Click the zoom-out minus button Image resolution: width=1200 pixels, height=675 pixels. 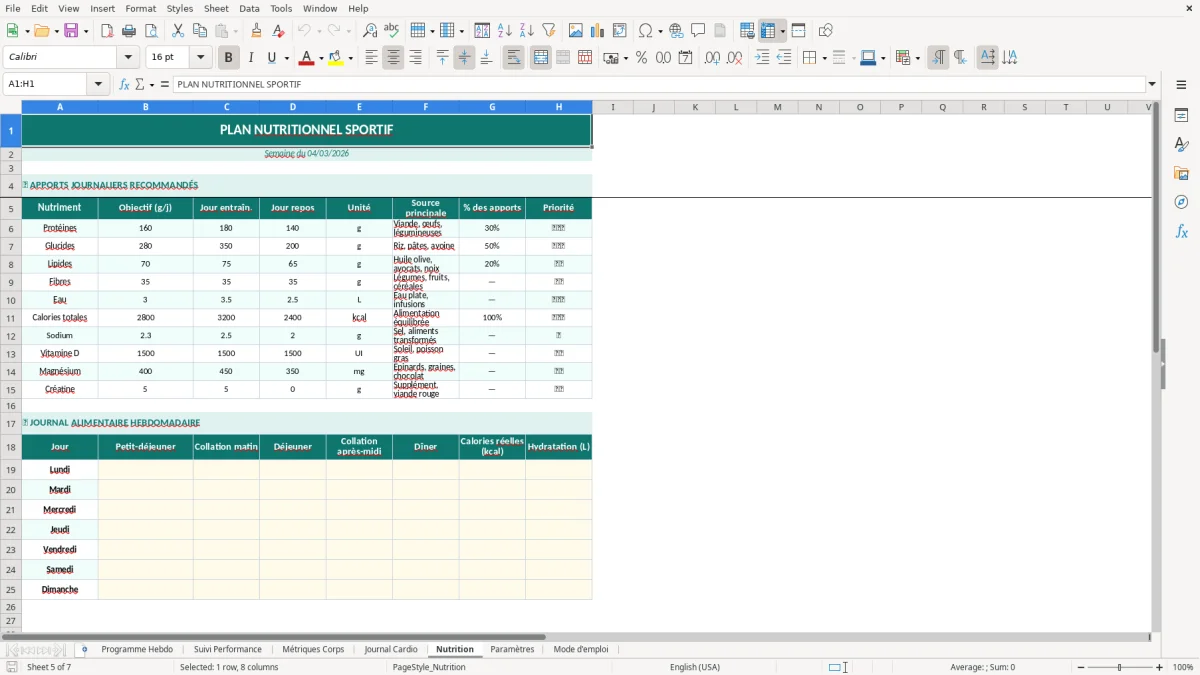click(1081, 667)
